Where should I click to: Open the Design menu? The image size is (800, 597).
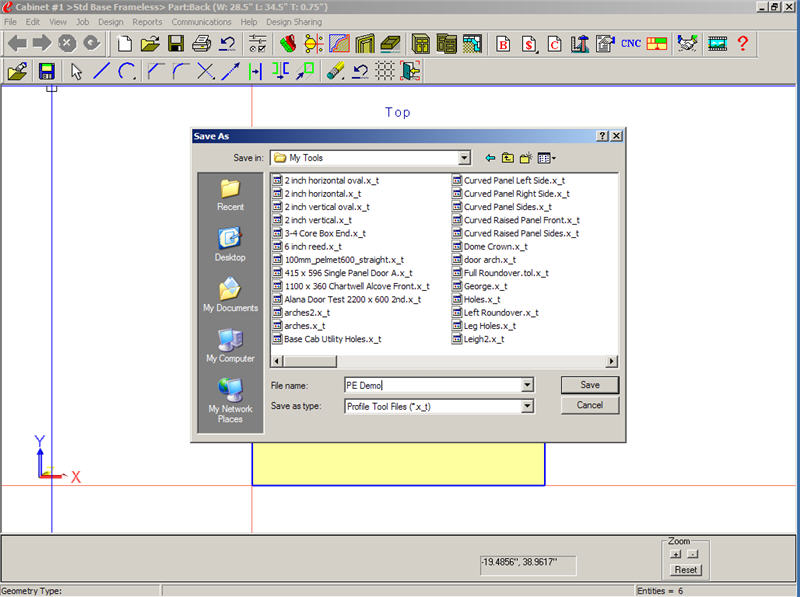(111, 22)
